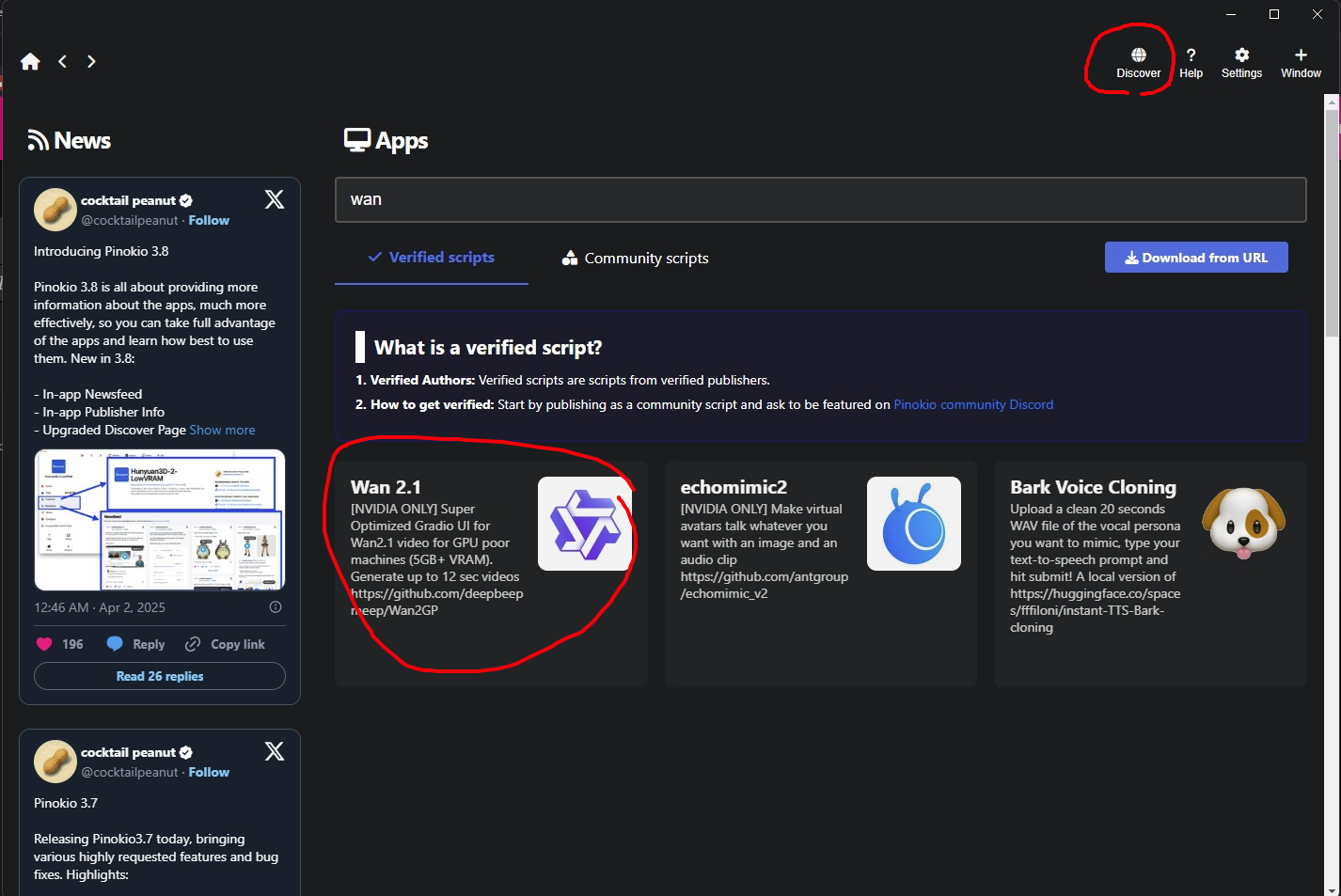Image resolution: width=1341 pixels, height=896 pixels.
Task: Expand Pinokio 3.8 post with Show more
Action: [222, 430]
